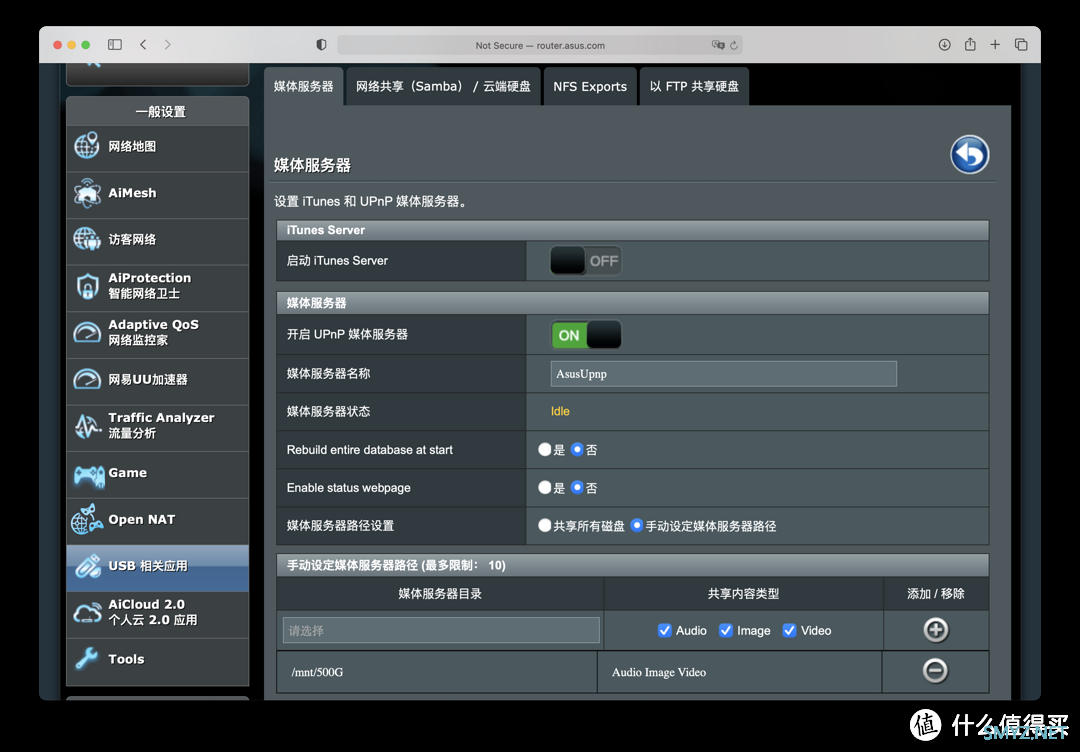Uncheck the Image checkbox
This screenshot has width=1080, height=752.
pyautogui.click(x=725, y=631)
